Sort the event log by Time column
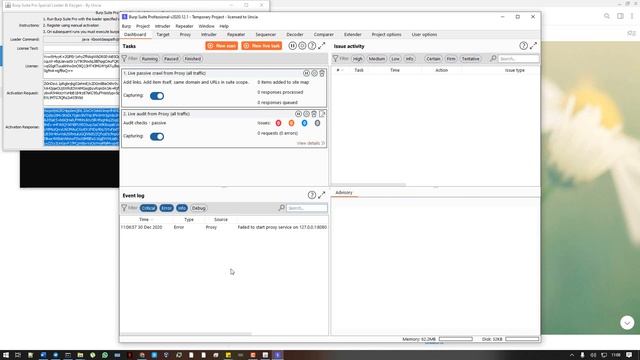Viewport: 640px width, 360px height. click(x=144, y=220)
